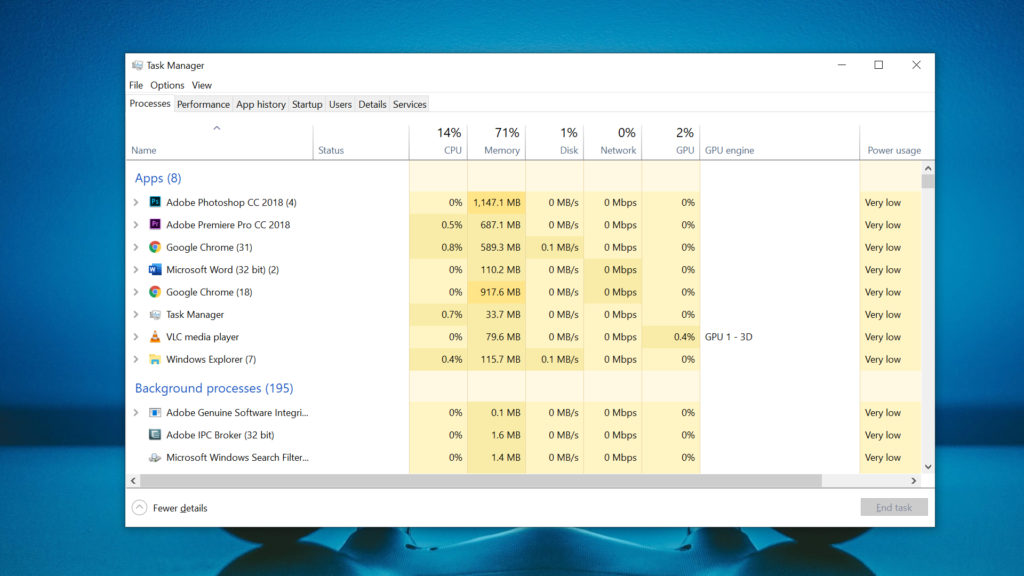Expand the Adobe Premiere Pro CC 2018 row
This screenshot has height=576, width=1024.
[136, 225]
